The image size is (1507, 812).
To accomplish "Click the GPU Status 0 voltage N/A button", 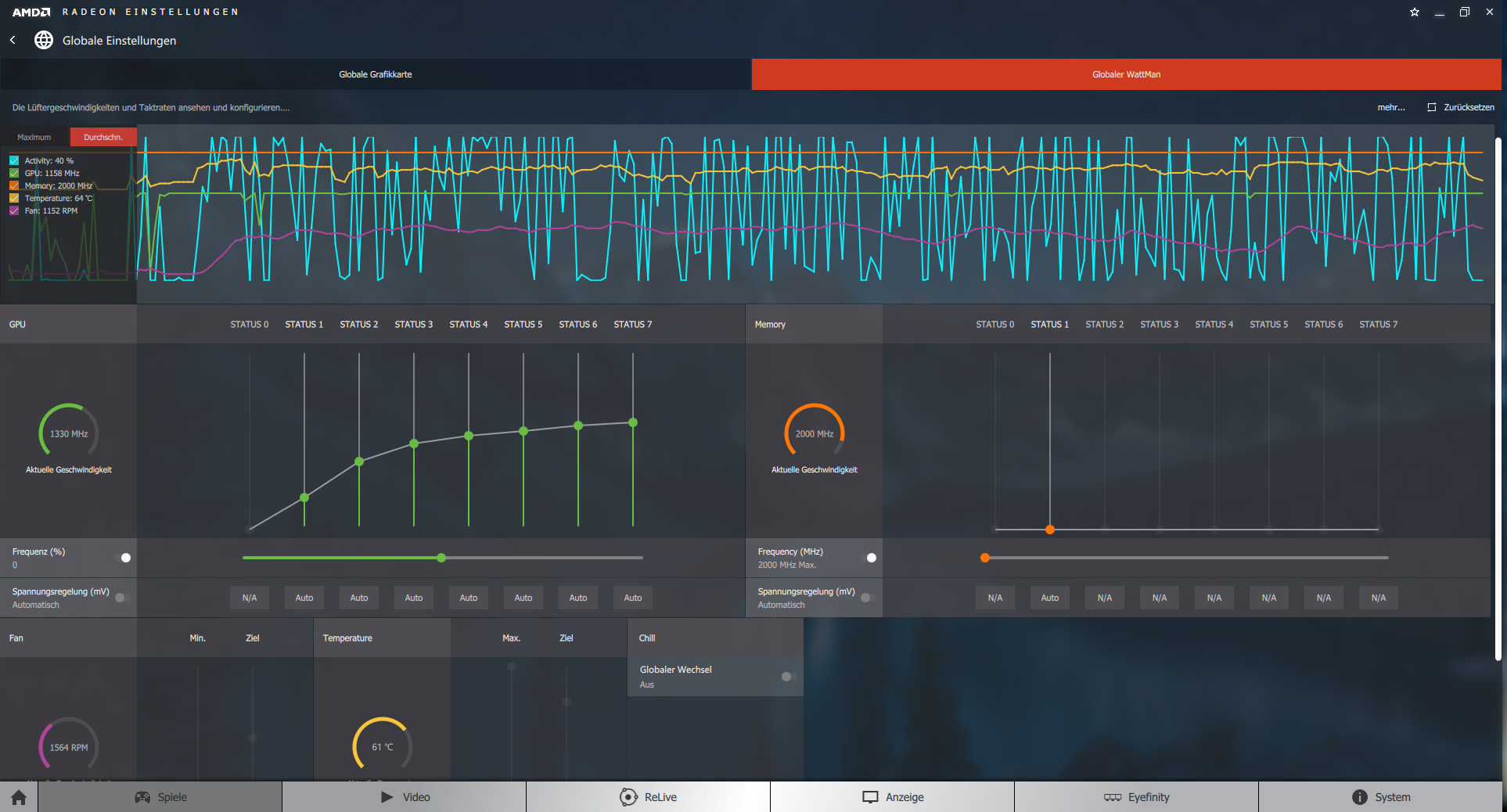I will (x=250, y=598).
